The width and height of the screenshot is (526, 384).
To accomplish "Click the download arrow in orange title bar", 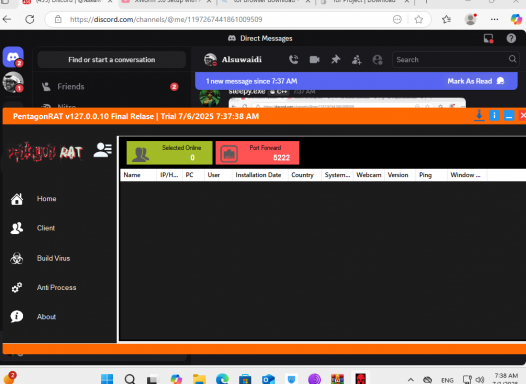I will click(479, 116).
